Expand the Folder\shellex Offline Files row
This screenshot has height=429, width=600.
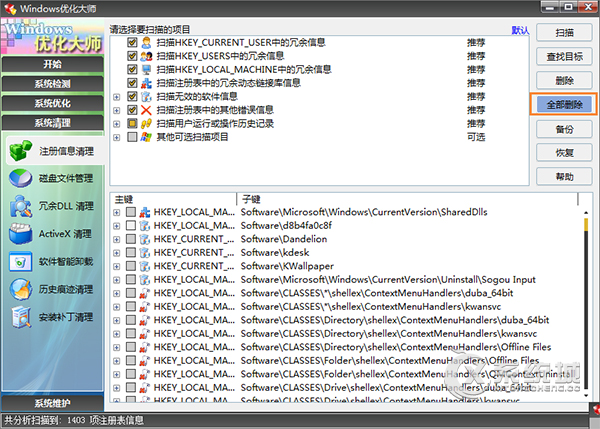click(x=117, y=361)
